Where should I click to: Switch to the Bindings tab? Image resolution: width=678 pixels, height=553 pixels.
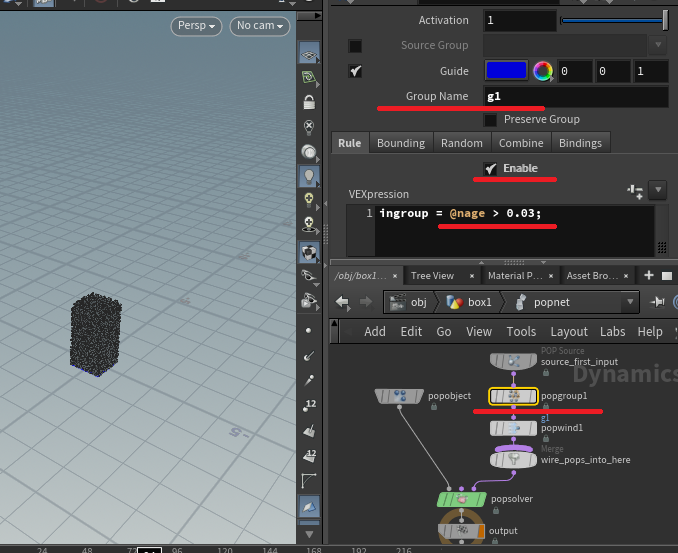point(580,143)
